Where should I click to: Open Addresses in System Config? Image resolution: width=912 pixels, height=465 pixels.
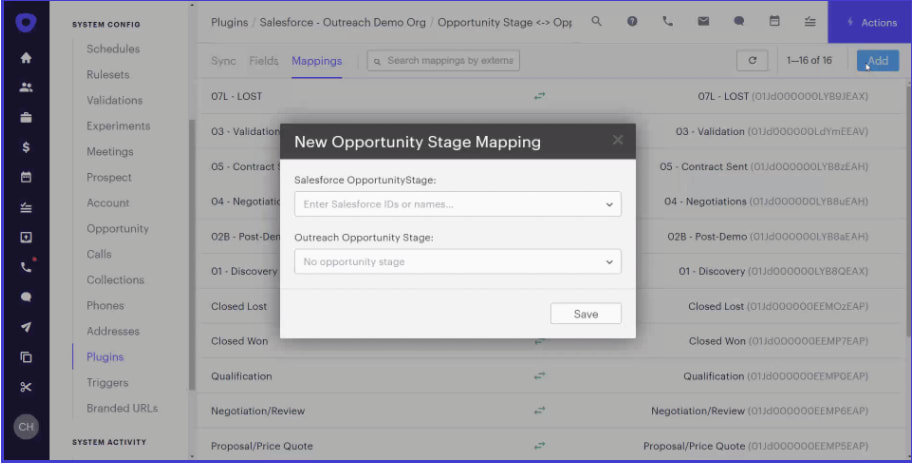113,331
